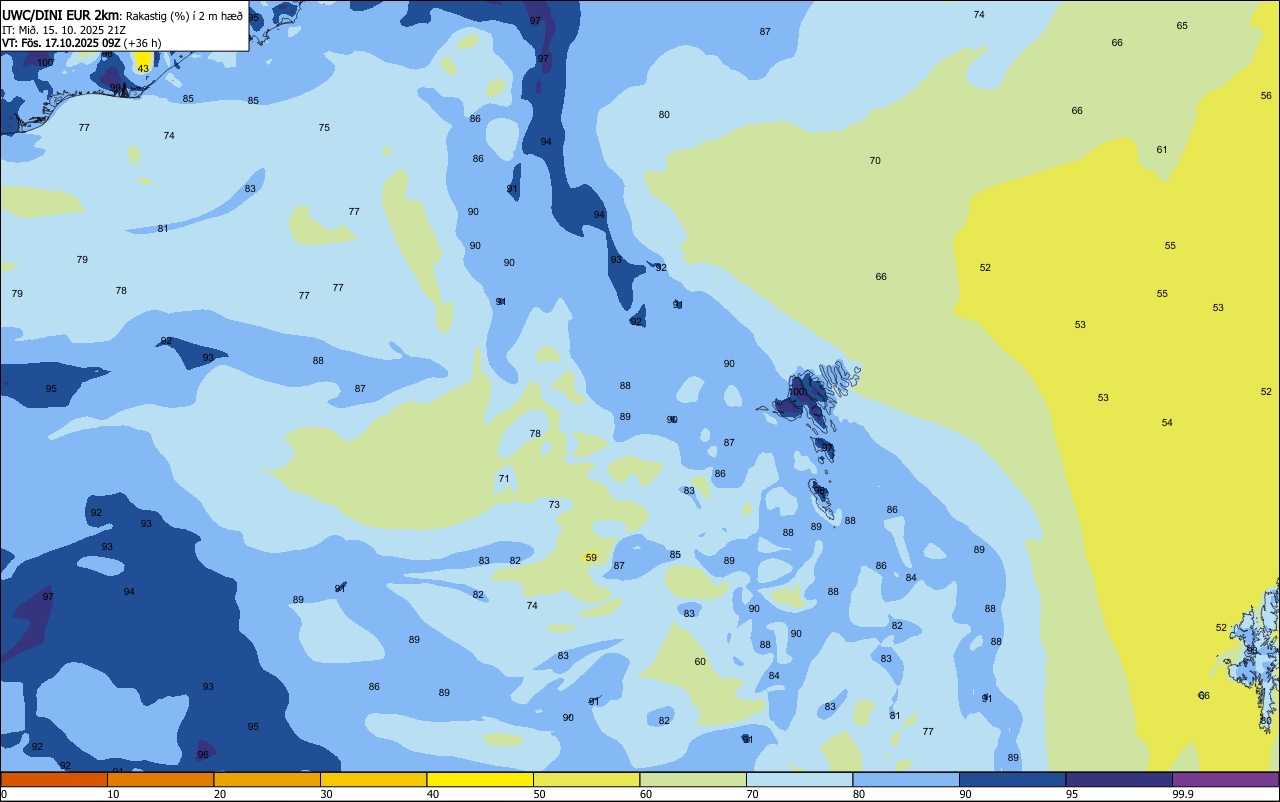Select the map value 61
This screenshot has height=802, width=1280.
point(1162,150)
